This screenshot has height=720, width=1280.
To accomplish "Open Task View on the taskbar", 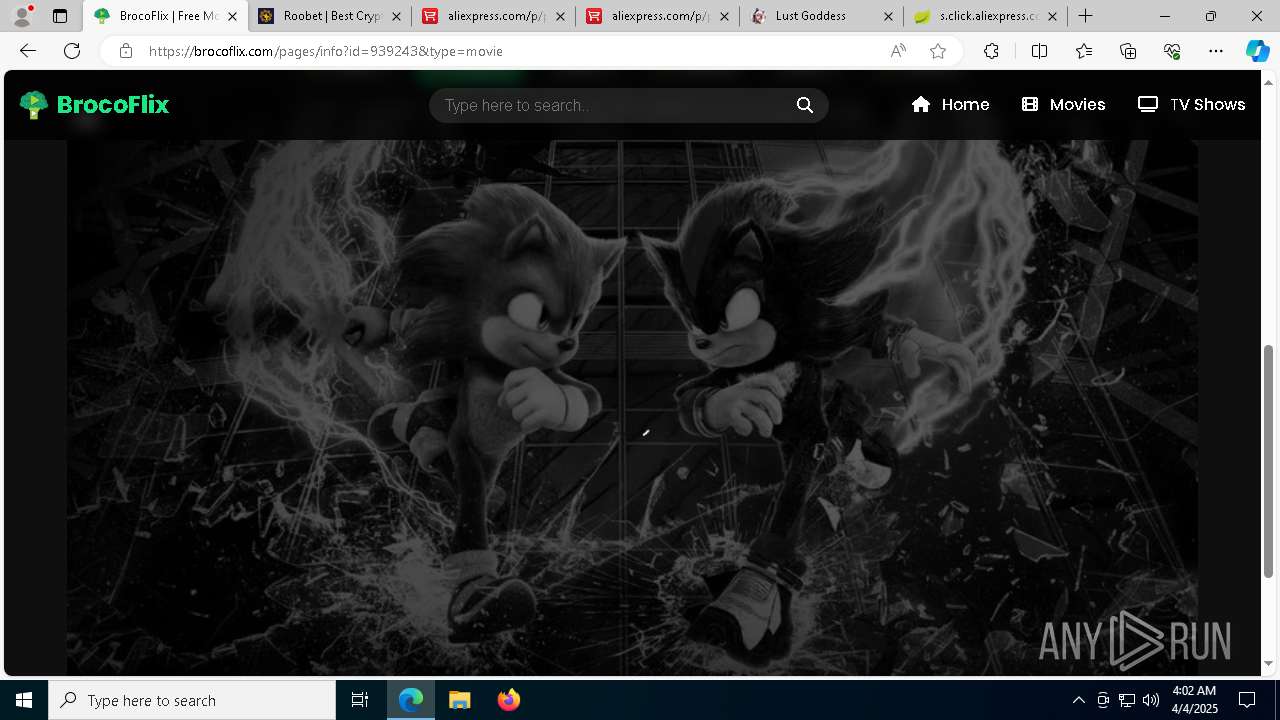I will 360,700.
